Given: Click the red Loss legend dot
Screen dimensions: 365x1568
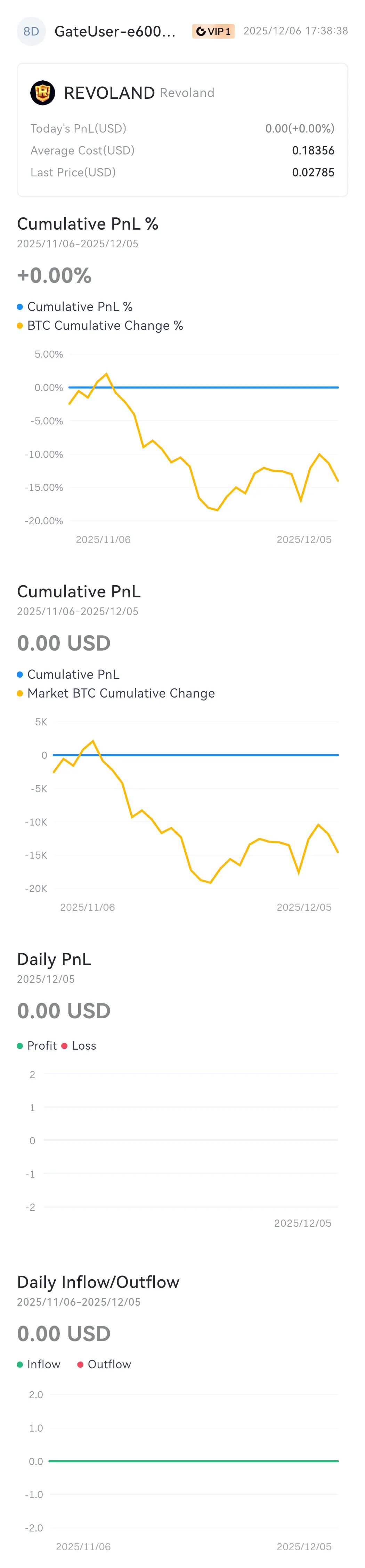Looking at the screenshot, I should pyautogui.click(x=65, y=1046).
